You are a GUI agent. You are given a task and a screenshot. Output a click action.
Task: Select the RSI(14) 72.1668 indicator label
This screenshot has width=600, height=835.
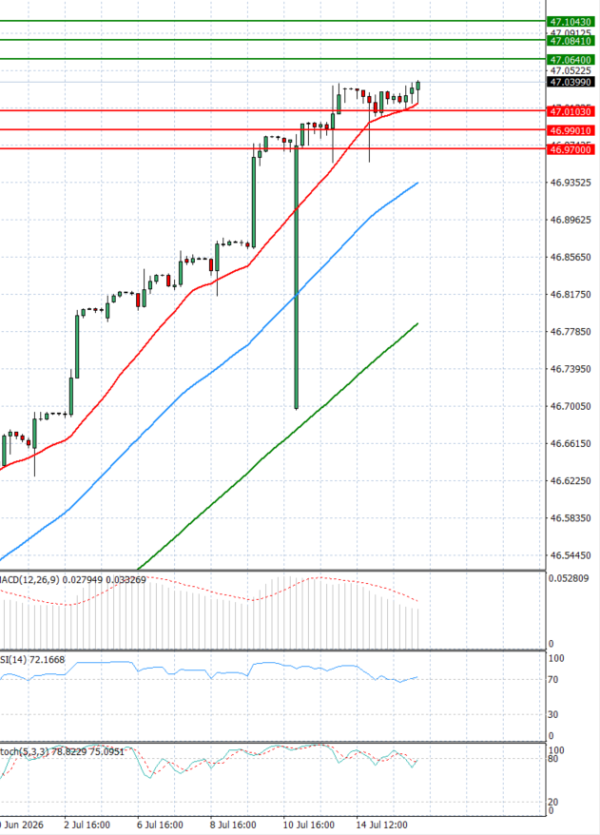pos(32,660)
